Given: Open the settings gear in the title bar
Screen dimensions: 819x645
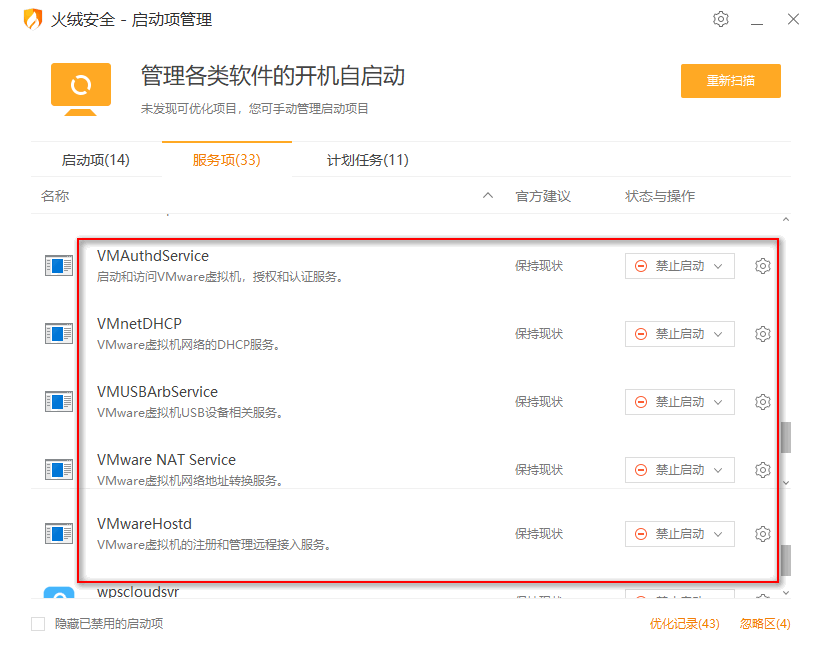Looking at the screenshot, I should pyautogui.click(x=720, y=19).
